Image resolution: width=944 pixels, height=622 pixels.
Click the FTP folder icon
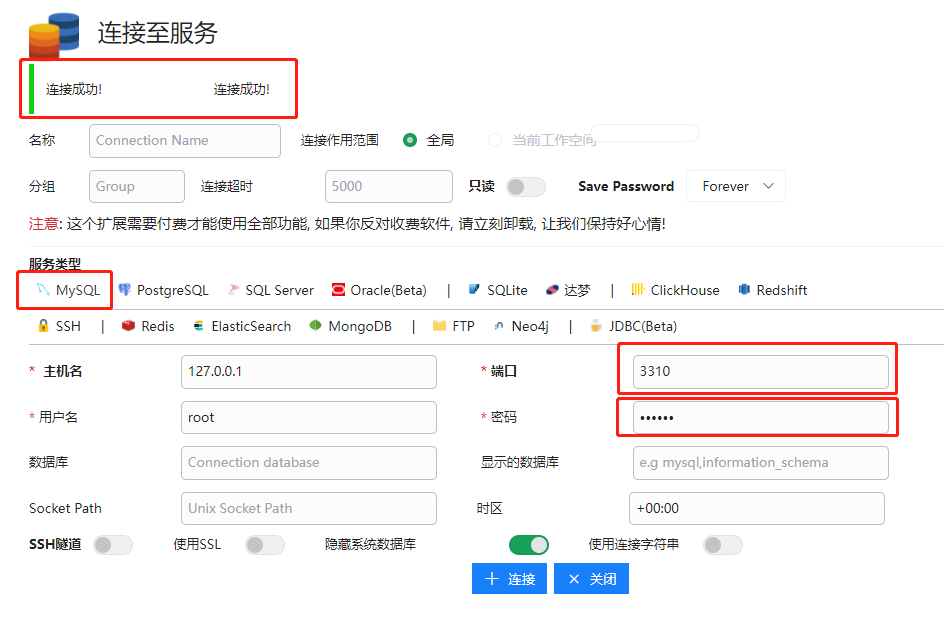pos(439,326)
